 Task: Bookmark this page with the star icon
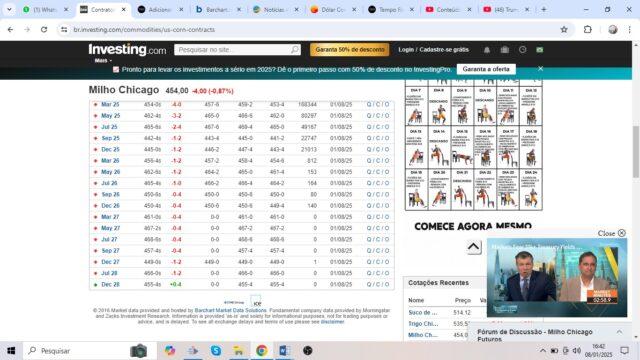[x=564, y=29]
